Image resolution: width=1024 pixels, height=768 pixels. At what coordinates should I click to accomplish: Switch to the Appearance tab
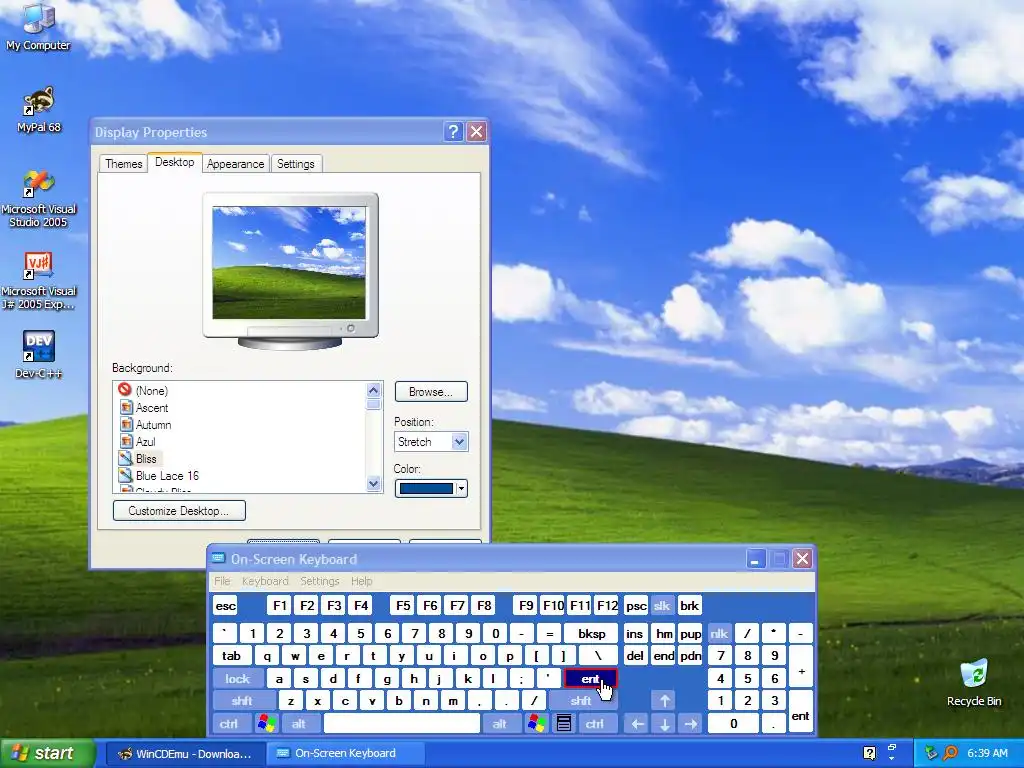coord(235,164)
